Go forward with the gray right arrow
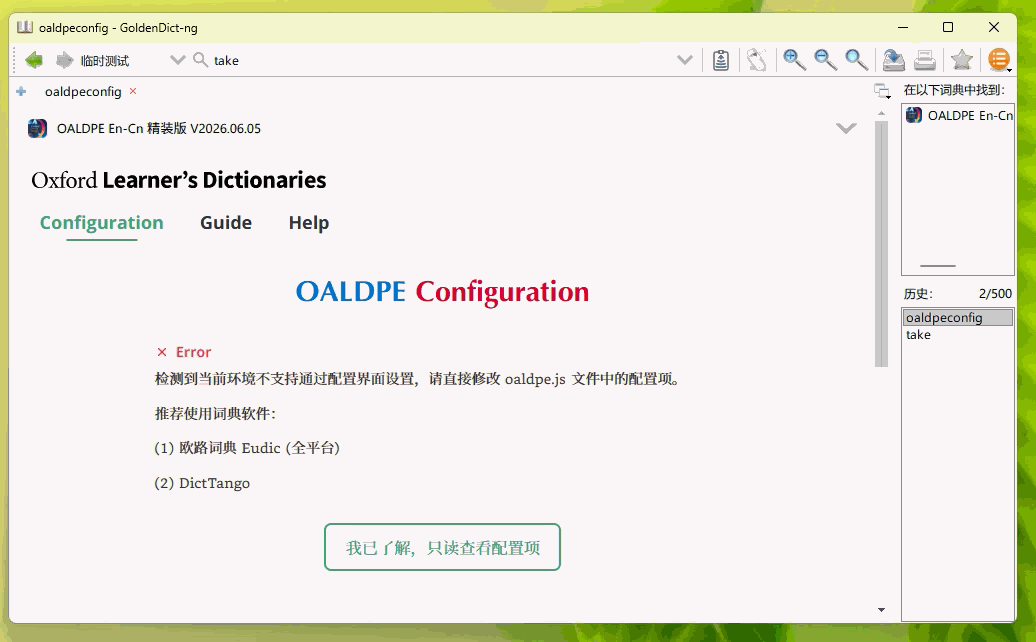The width and height of the screenshot is (1036, 642). pyautogui.click(x=64, y=60)
